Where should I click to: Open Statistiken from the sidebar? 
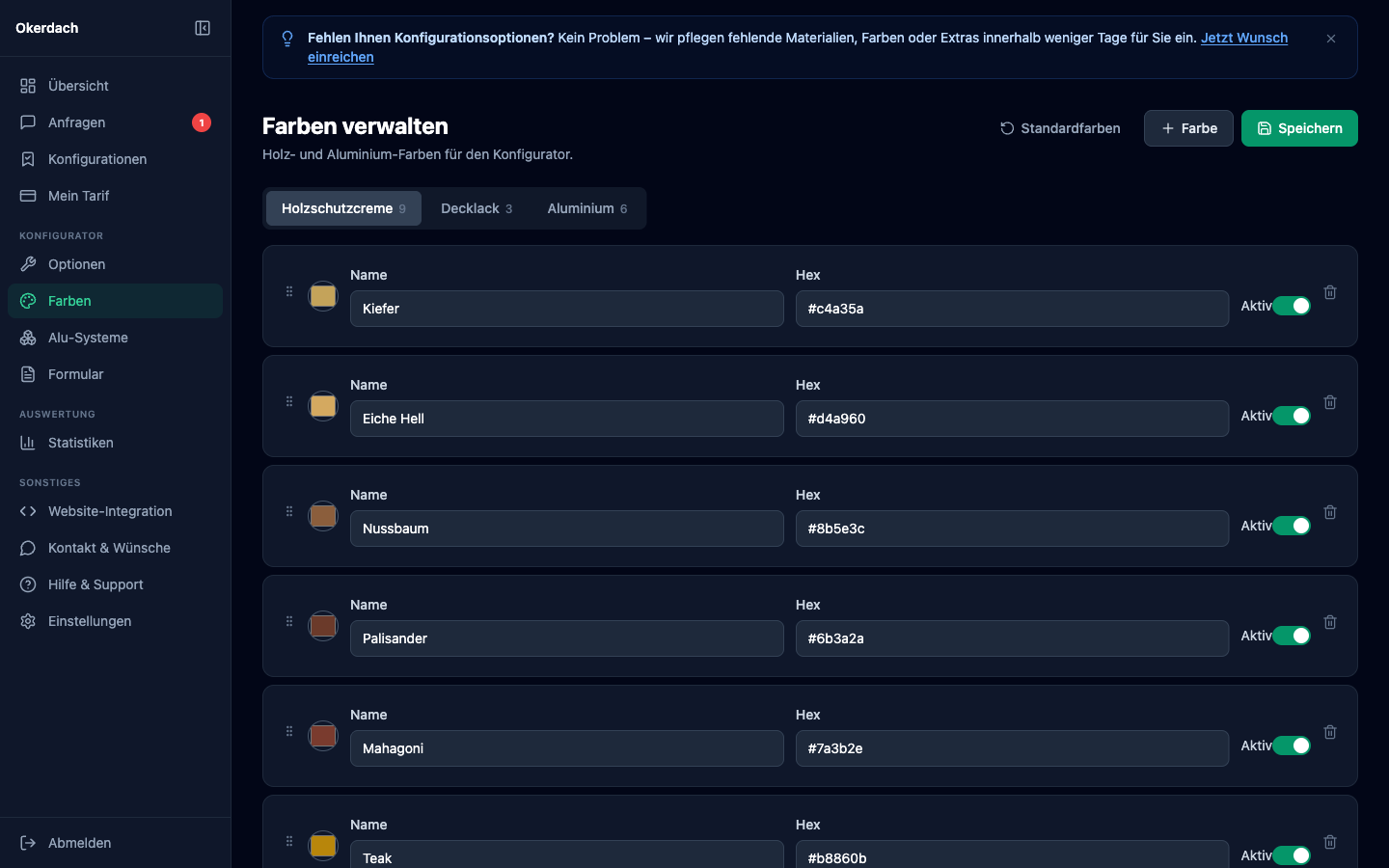coord(81,443)
